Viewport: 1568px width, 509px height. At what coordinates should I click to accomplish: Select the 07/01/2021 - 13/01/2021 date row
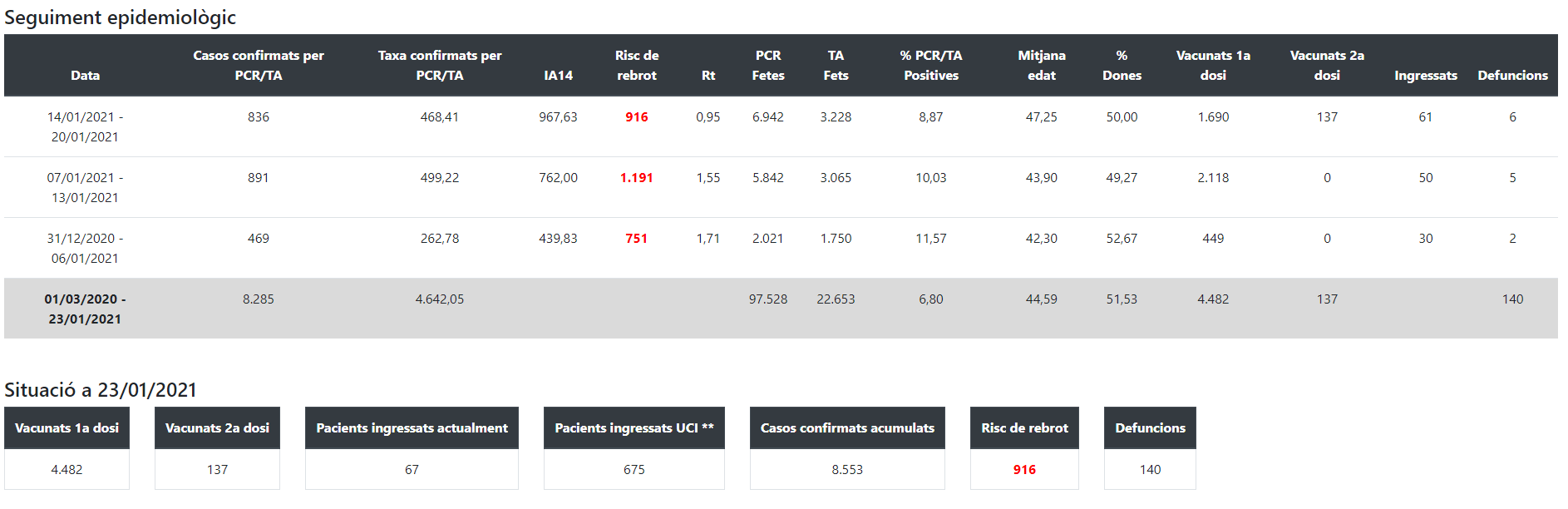[85, 187]
